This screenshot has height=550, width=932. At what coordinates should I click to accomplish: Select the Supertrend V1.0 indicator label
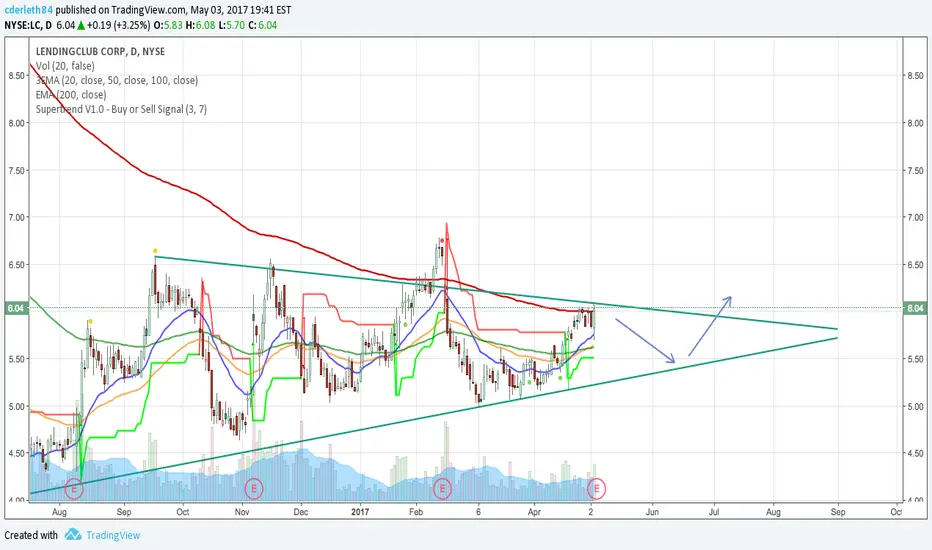coord(121,109)
